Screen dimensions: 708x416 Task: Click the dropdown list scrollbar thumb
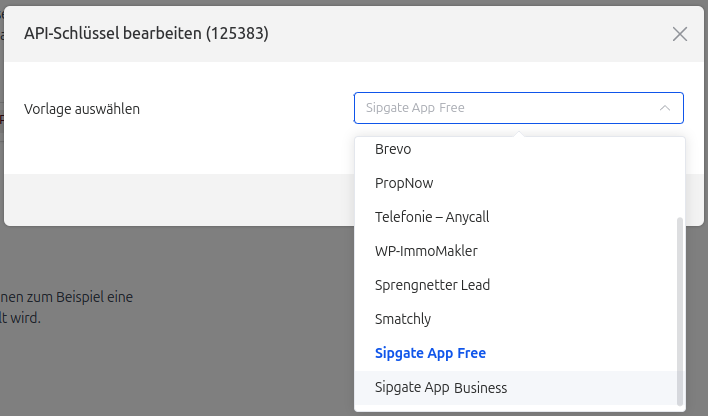coord(681,310)
